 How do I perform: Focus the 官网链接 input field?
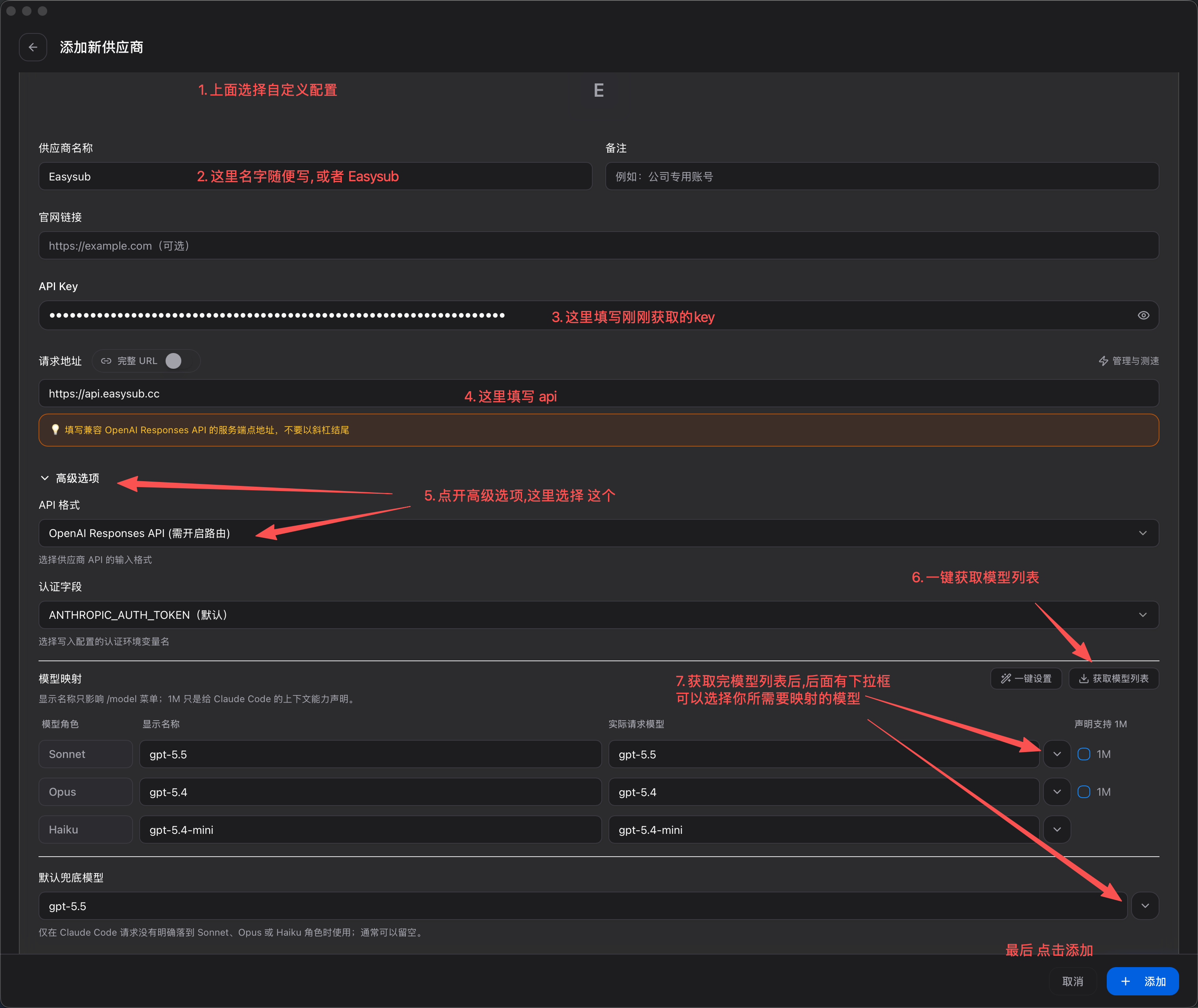599,246
